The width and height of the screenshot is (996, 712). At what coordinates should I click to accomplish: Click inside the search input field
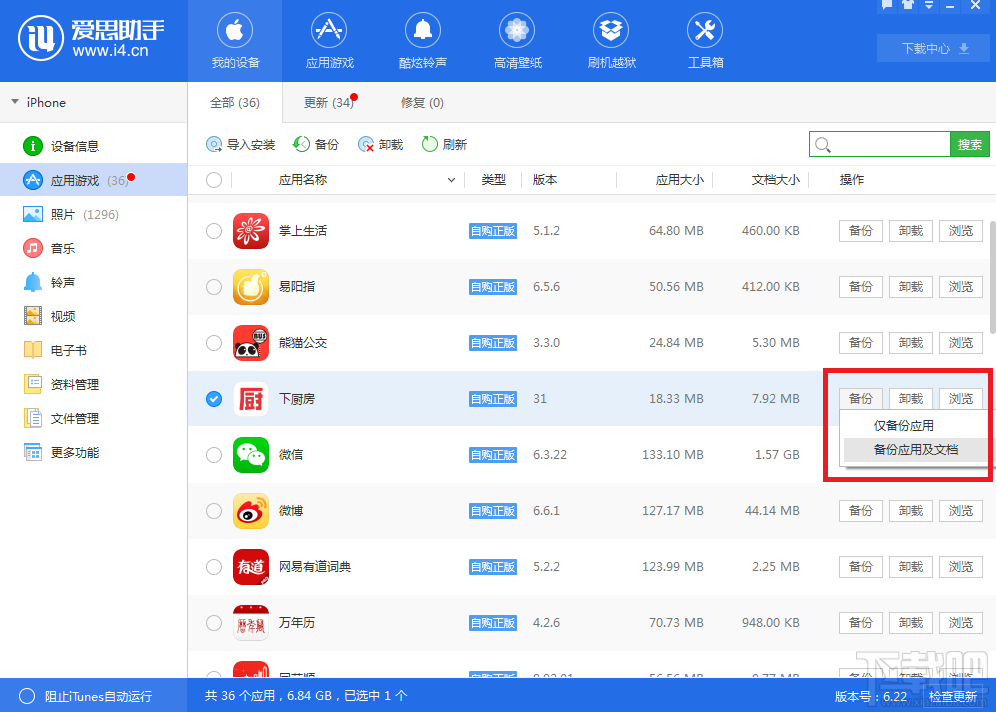[x=880, y=144]
